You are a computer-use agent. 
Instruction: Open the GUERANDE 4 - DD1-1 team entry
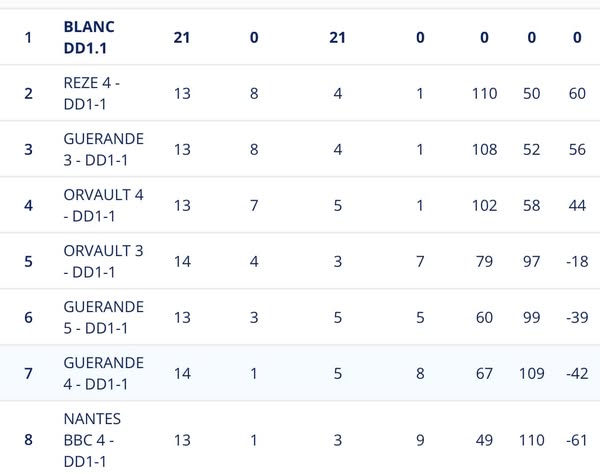103,373
